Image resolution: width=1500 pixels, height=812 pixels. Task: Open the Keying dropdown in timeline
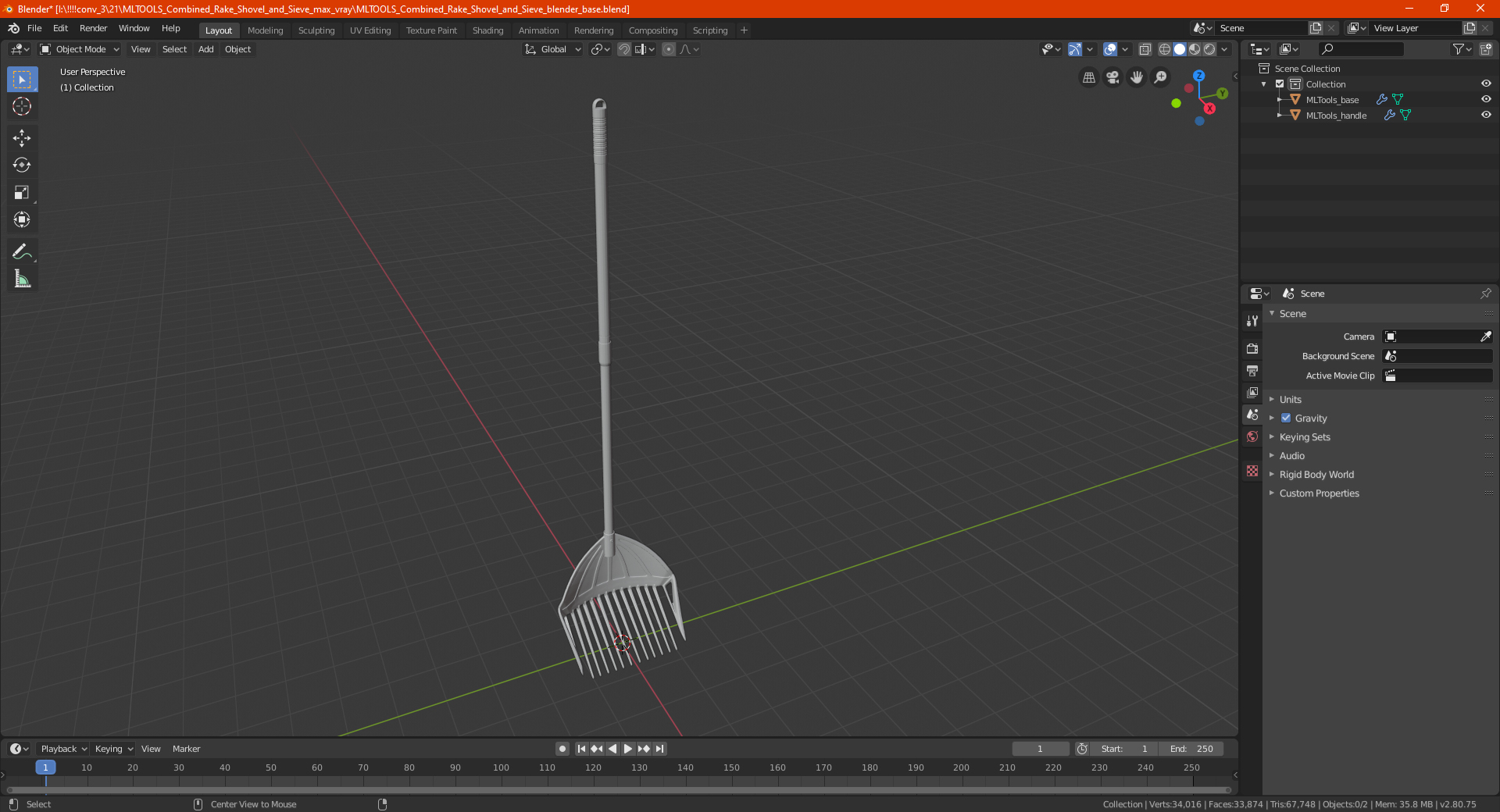tap(113, 749)
